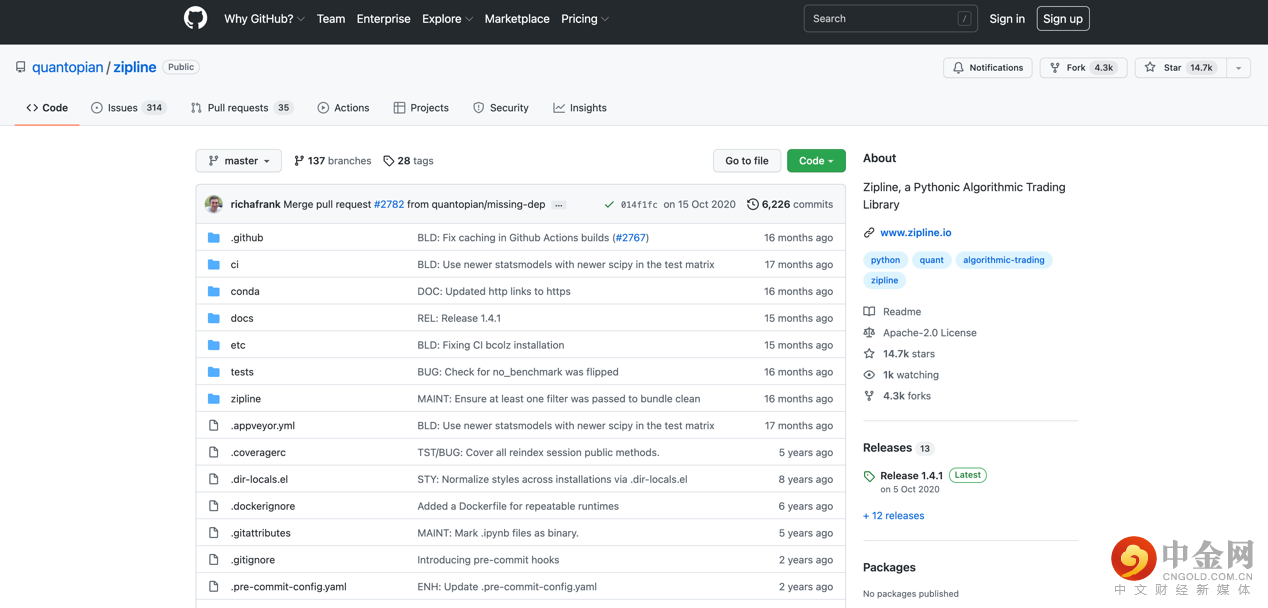Click the Notifications bell button
The height and width of the screenshot is (608, 1268).
(x=988, y=68)
